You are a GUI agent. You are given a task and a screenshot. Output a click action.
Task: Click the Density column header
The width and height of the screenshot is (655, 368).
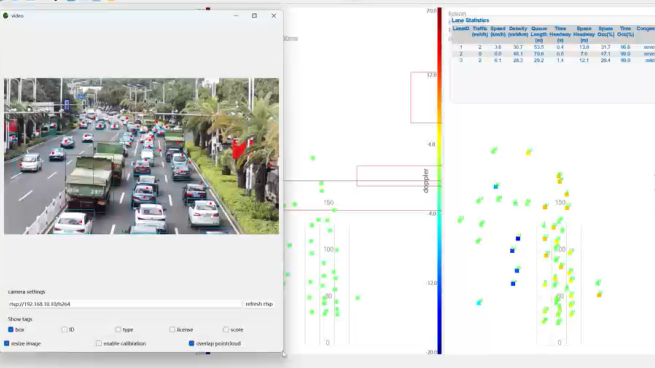(x=518, y=32)
